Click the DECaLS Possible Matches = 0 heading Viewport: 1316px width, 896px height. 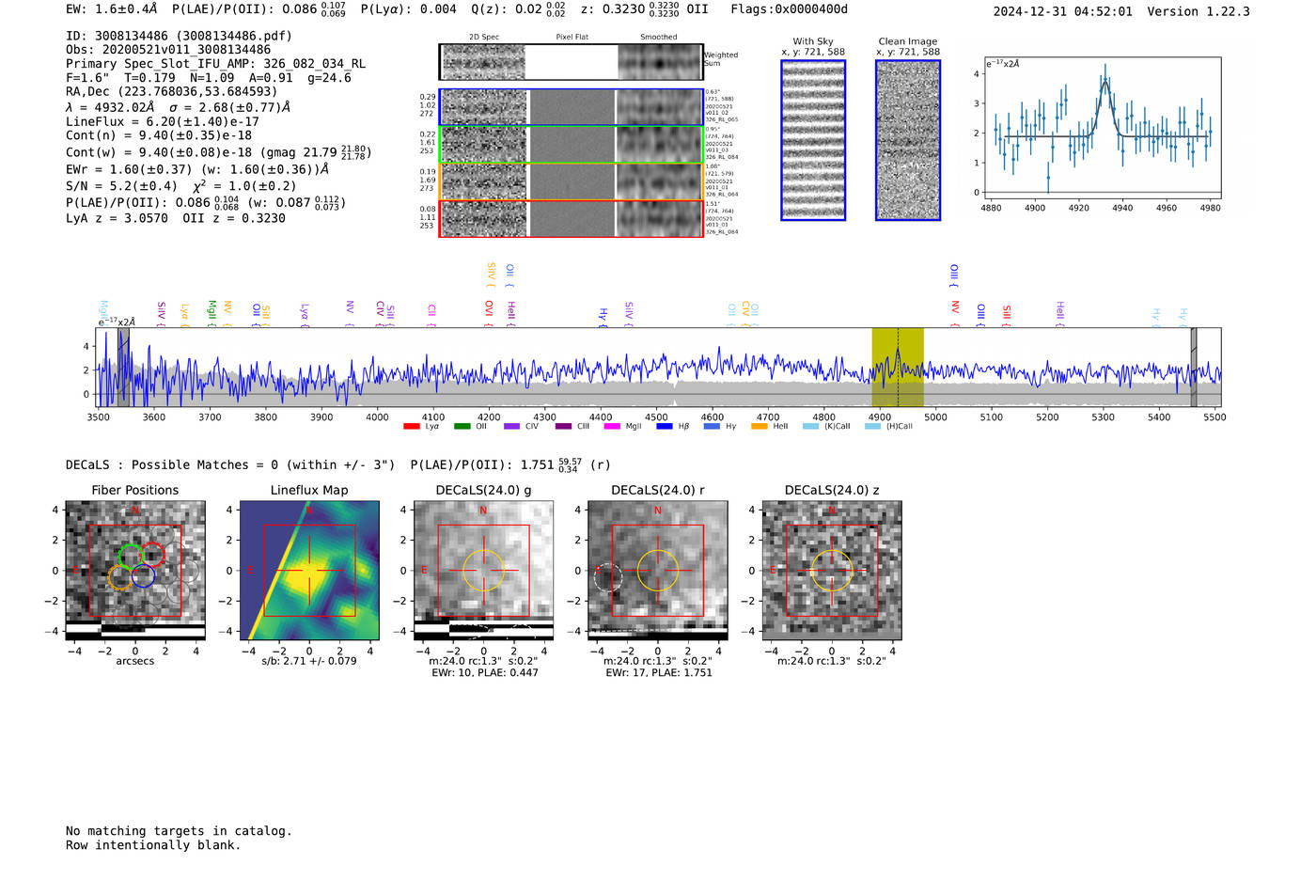(230, 464)
